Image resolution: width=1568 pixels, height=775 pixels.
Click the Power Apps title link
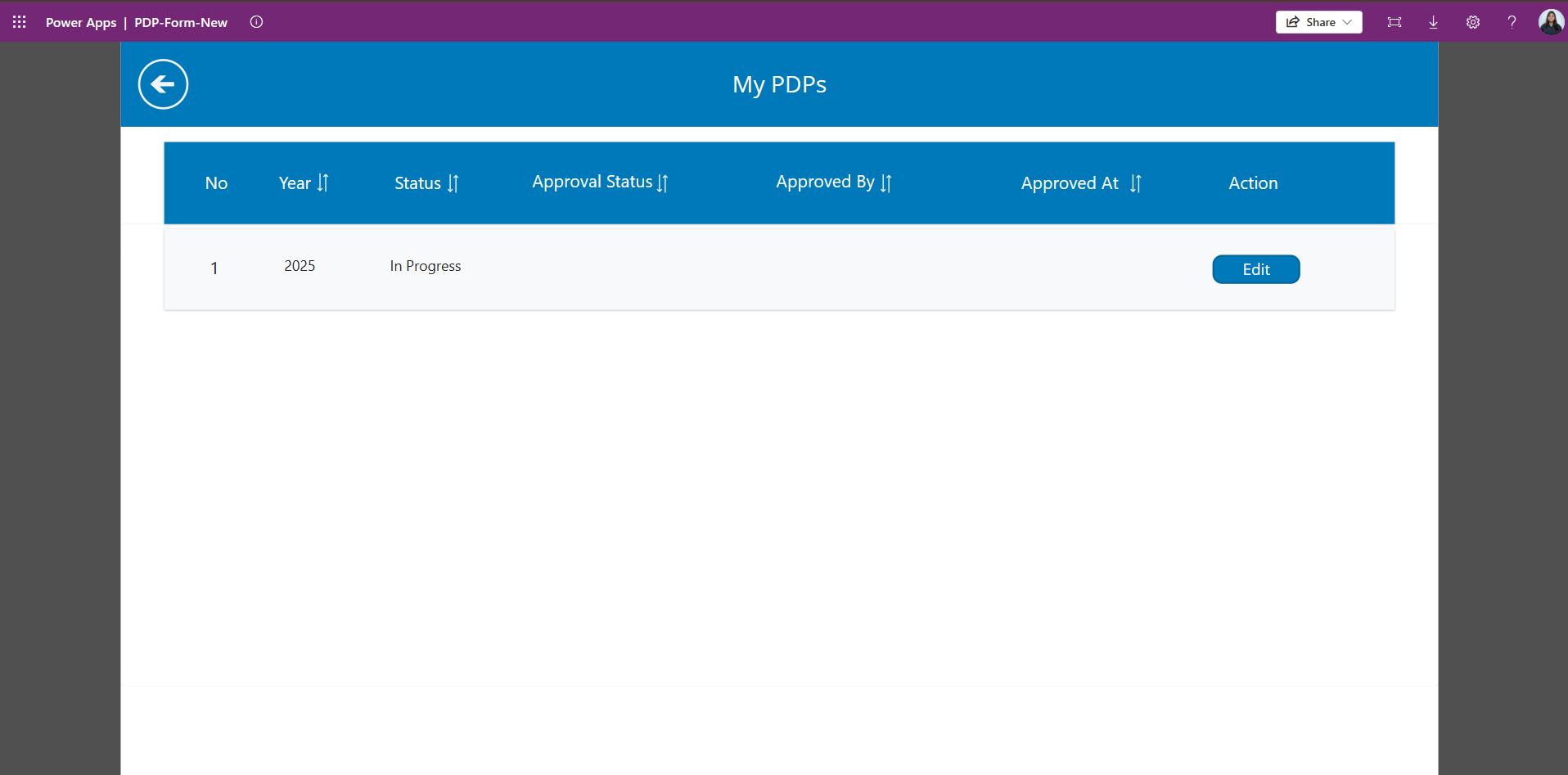[81, 22]
